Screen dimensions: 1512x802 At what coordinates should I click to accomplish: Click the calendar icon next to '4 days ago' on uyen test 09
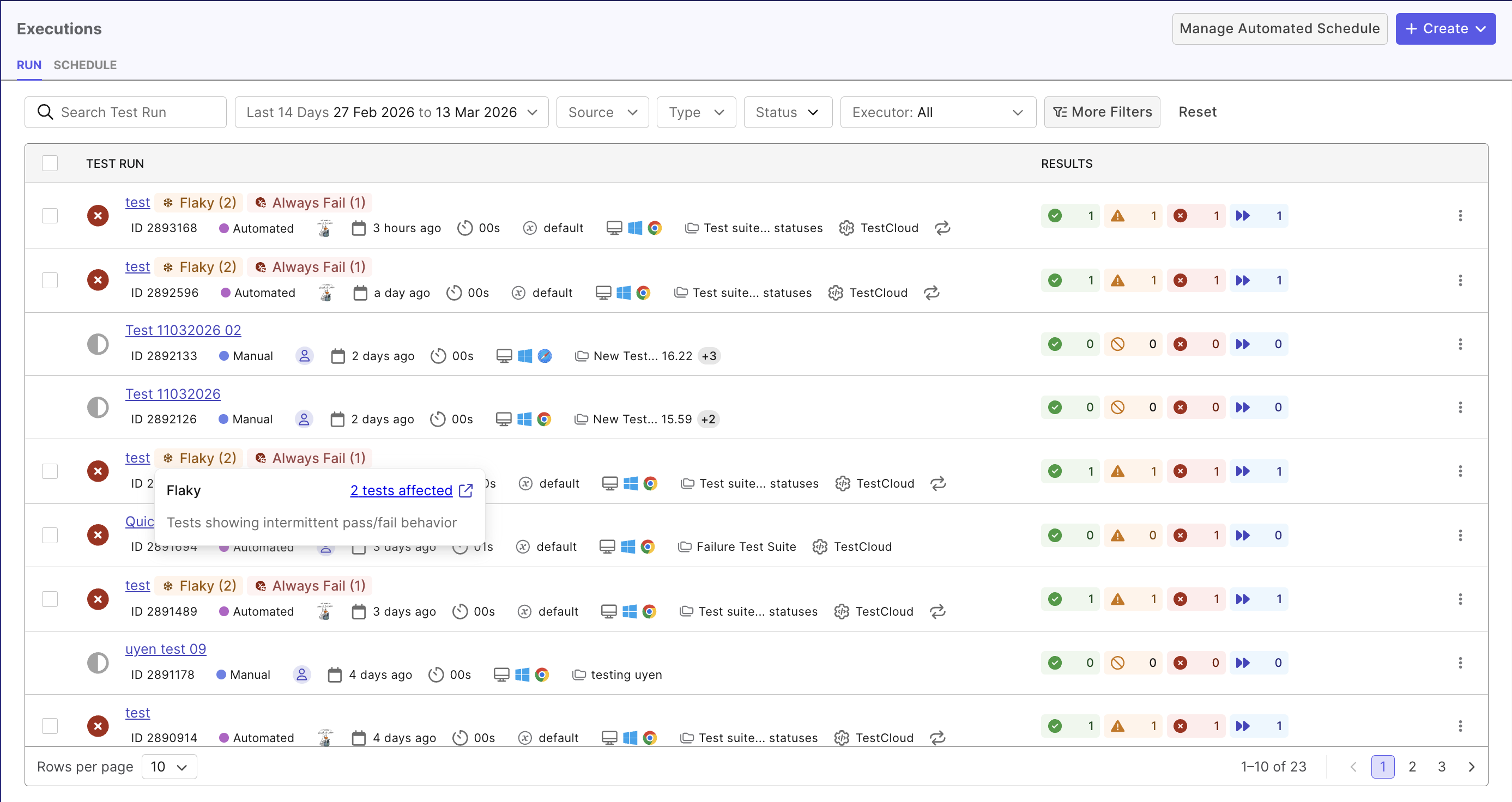tap(335, 674)
